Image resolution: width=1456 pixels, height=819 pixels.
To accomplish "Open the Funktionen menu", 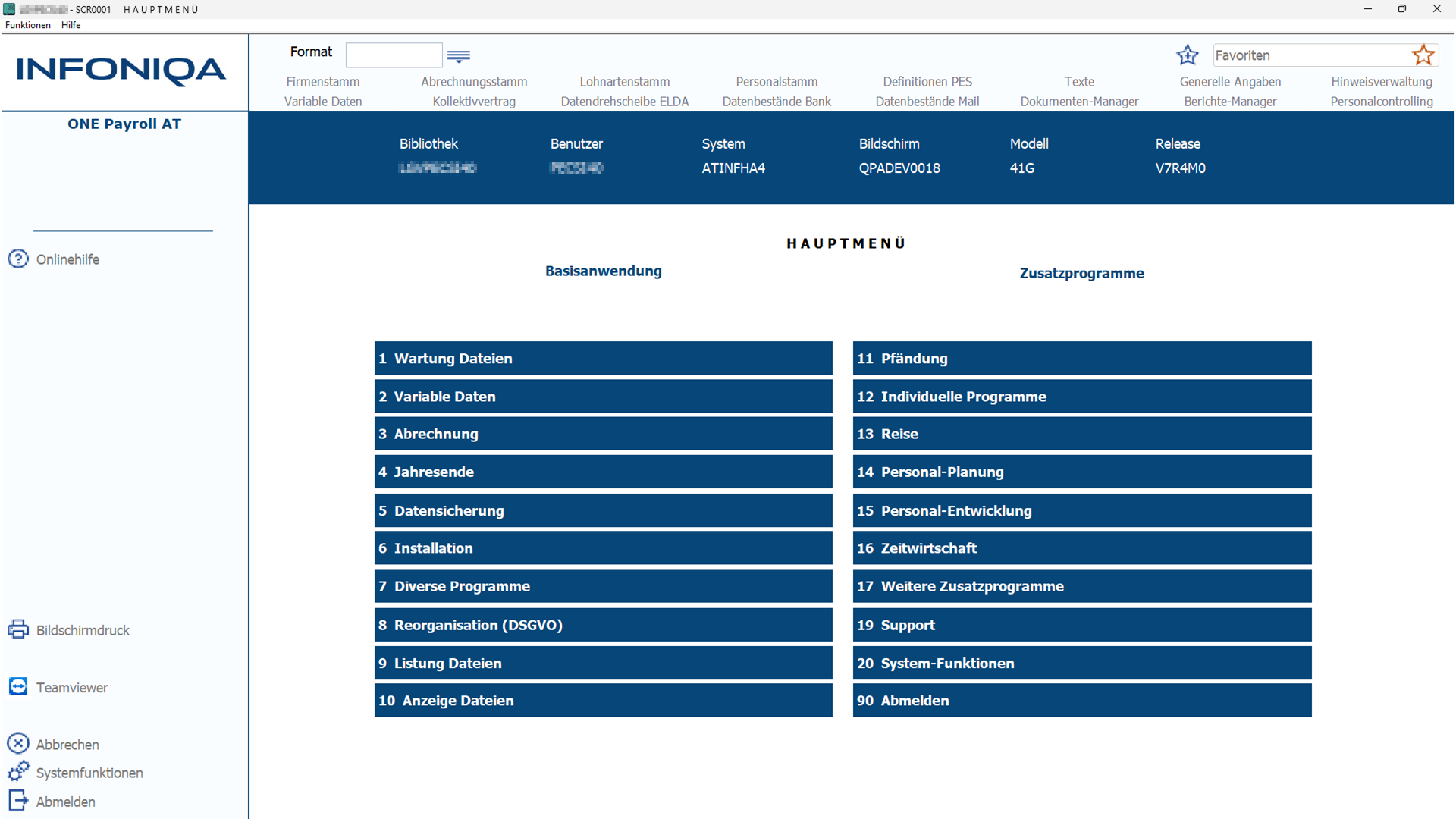I will click(x=27, y=24).
